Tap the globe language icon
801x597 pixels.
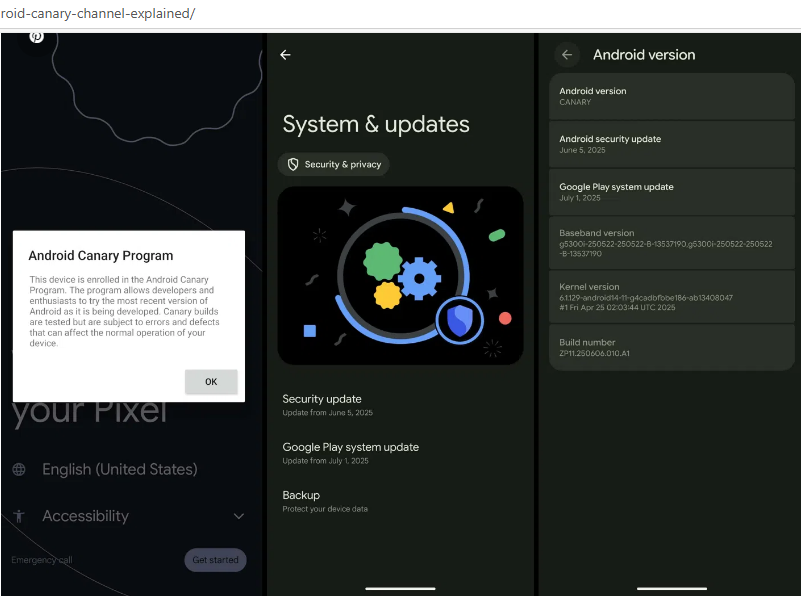click(x=19, y=469)
